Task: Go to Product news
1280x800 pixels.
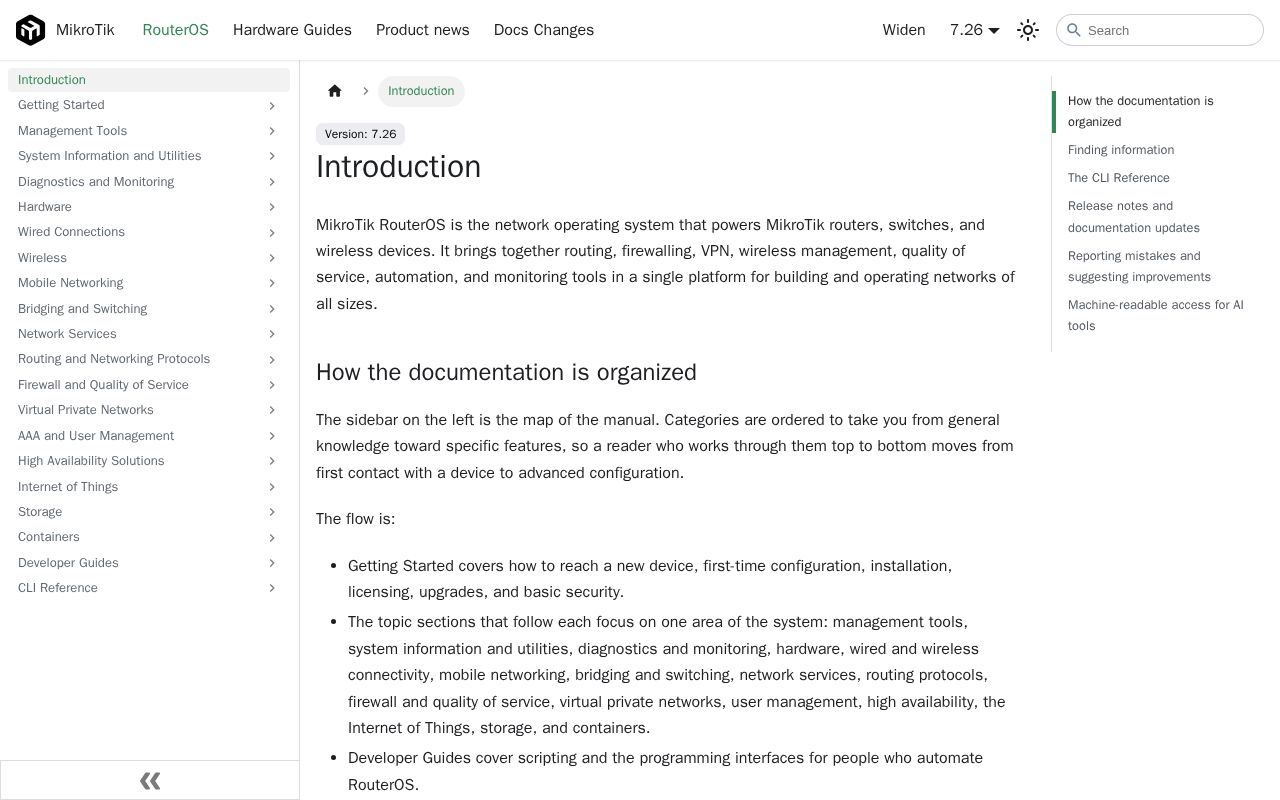Action: (423, 30)
